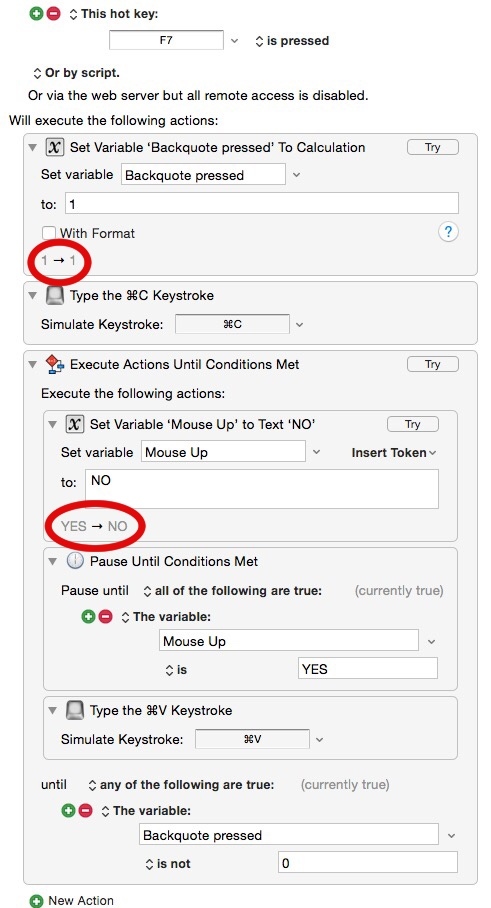This screenshot has height=908, width=491.
Task: Open dropdown arrow beside F7 hot key field
Action: (x=234, y=41)
